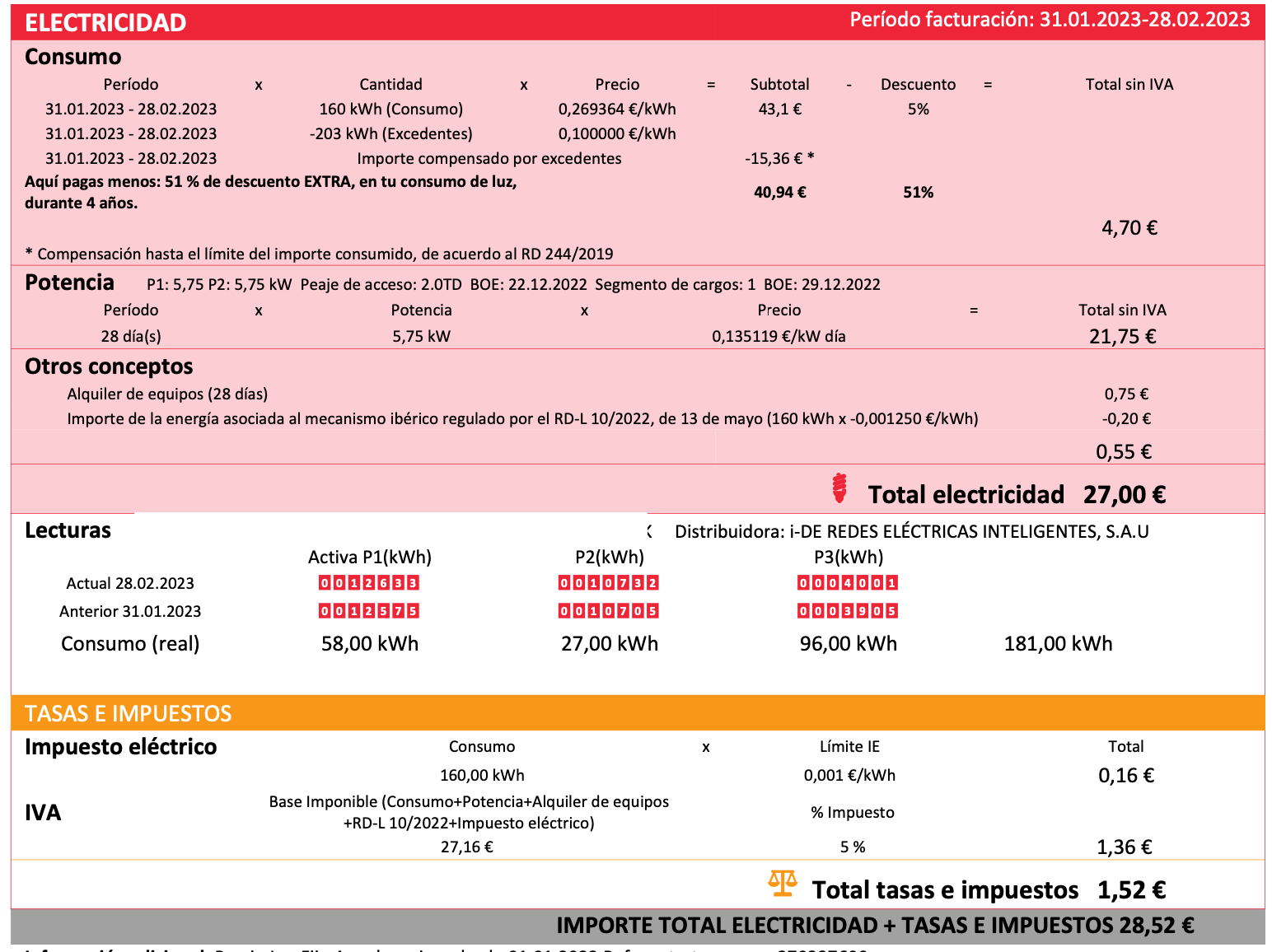Image resolution: width=1272 pixels, height=952 pixels.
Task: Click the previous P3 meter reading 0003905
Action: pos(848,611)
